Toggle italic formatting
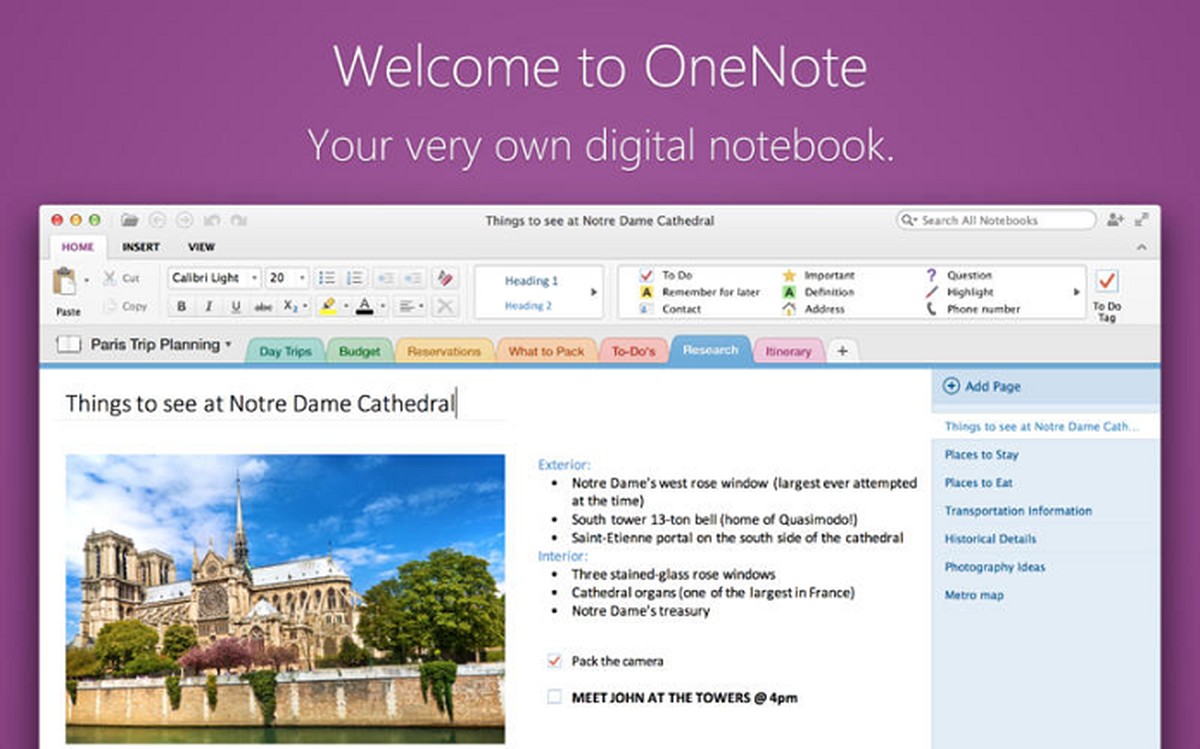This screenshot has width=1200, height=749. [x=208, y=306]
